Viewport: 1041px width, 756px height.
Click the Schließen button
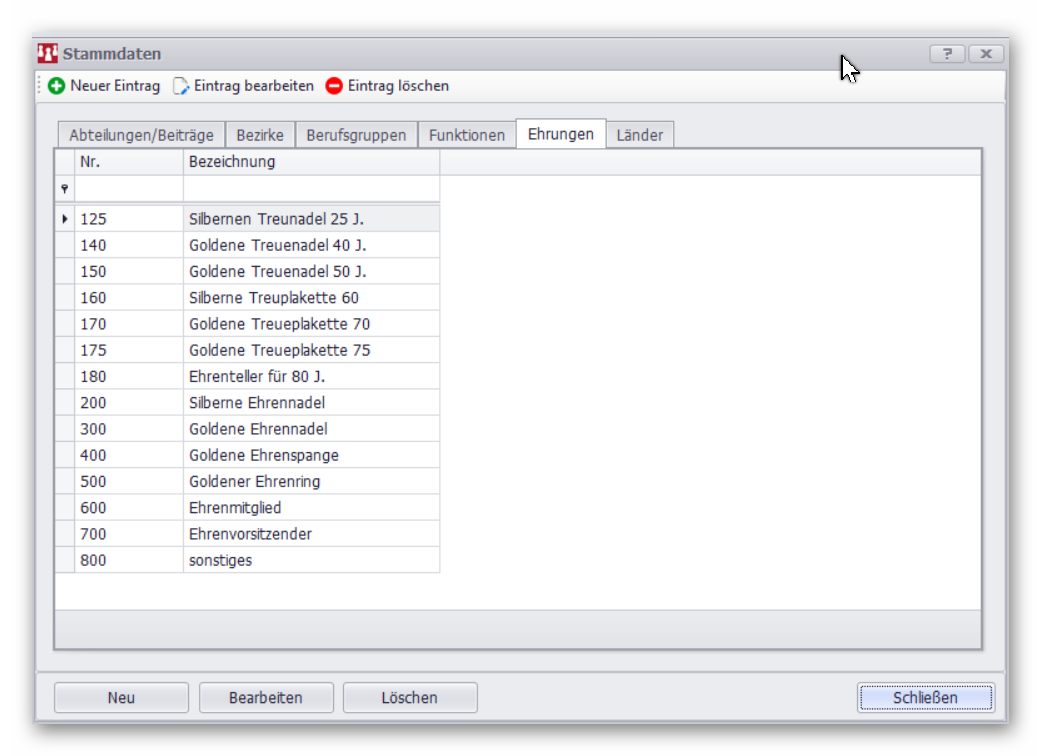pos(925,698)
